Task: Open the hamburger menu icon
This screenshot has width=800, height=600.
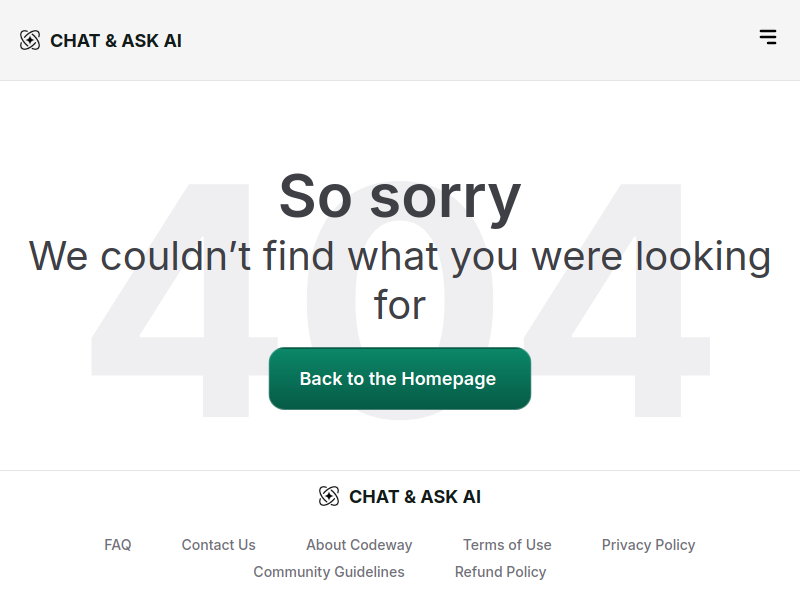Action: (768, 37)
